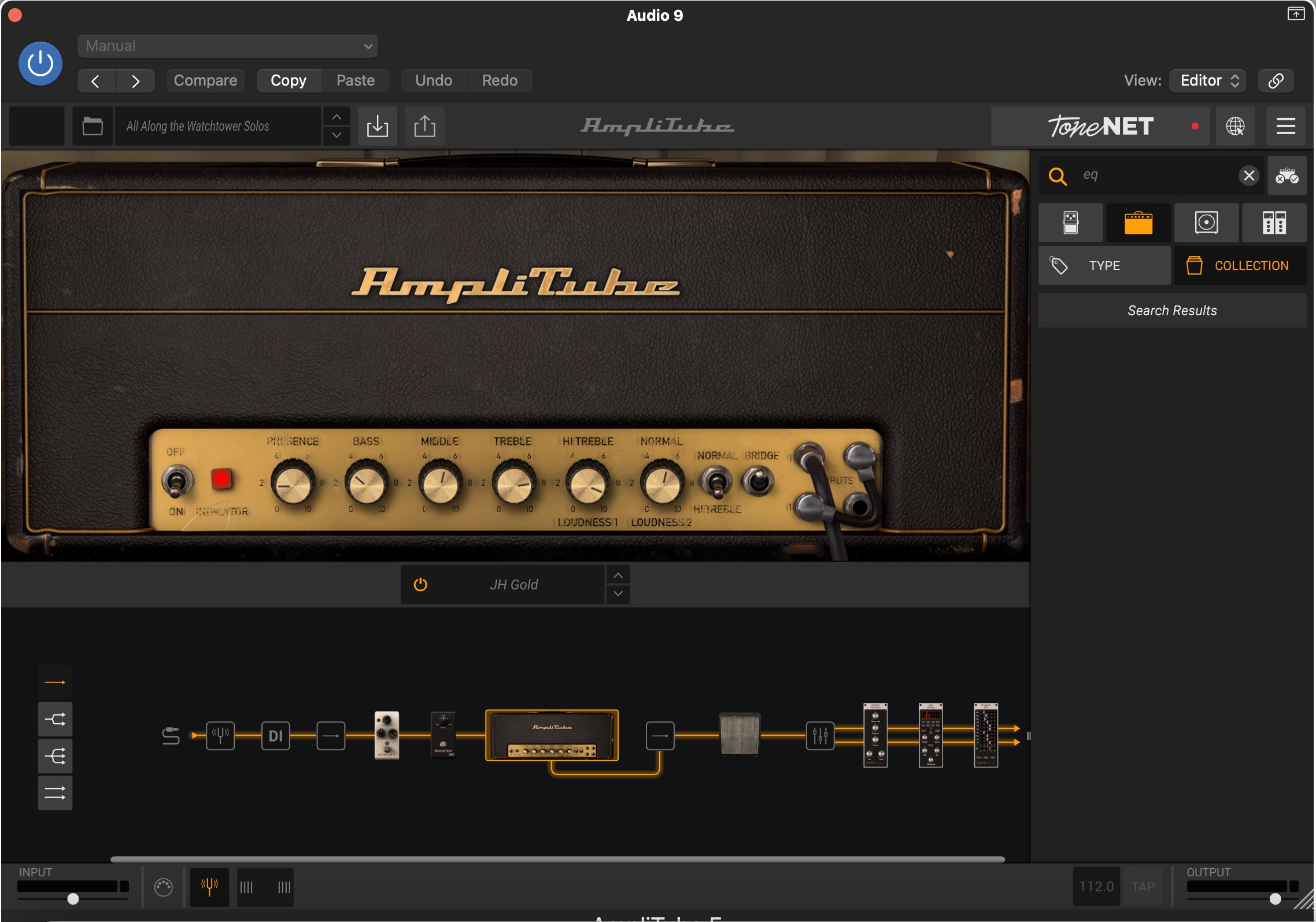Select the empty effects loop slot after the amp

tap(660, 736)
